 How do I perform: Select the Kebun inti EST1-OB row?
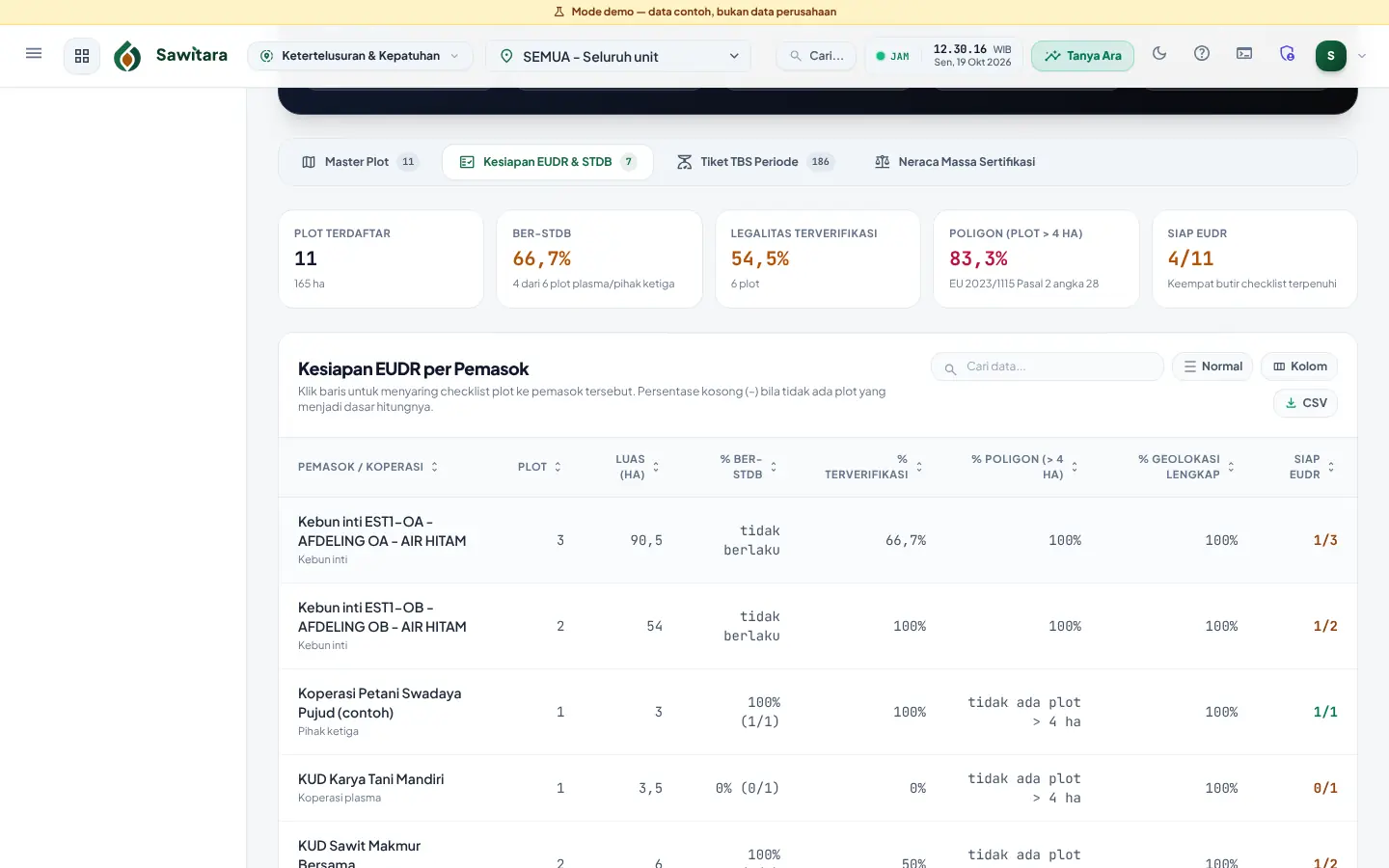pyautogui.click(x=818, y=626)
